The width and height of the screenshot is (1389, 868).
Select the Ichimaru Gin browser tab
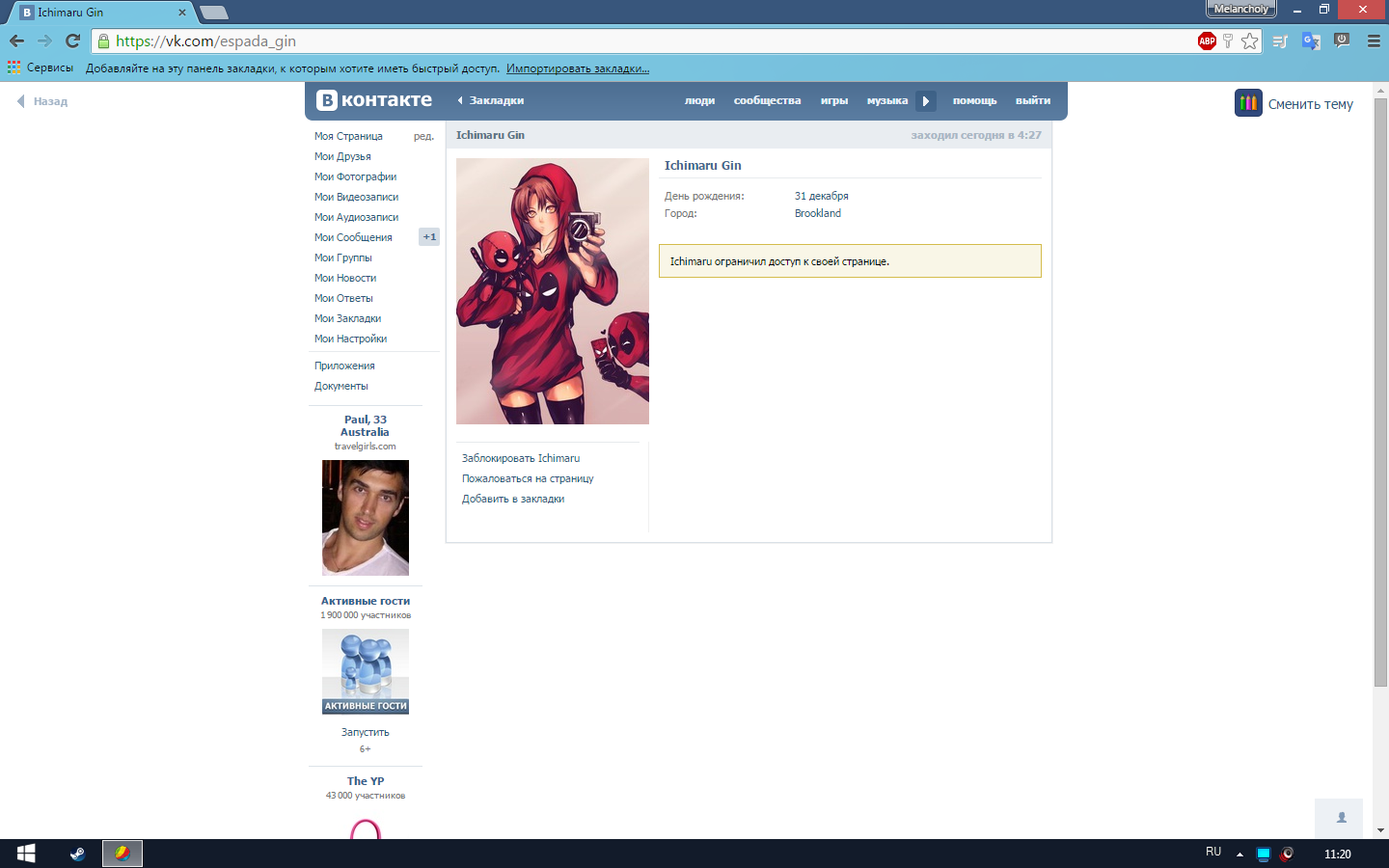click(101, 13)
